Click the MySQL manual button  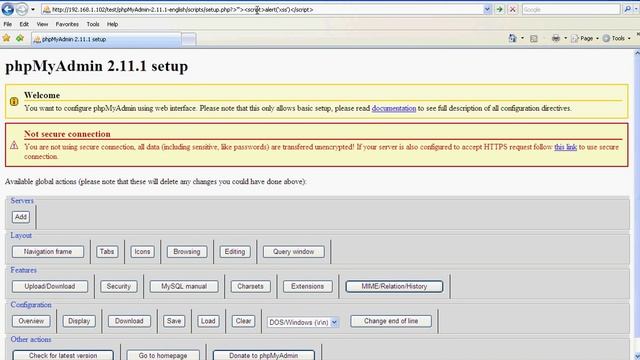coord(184,287)
